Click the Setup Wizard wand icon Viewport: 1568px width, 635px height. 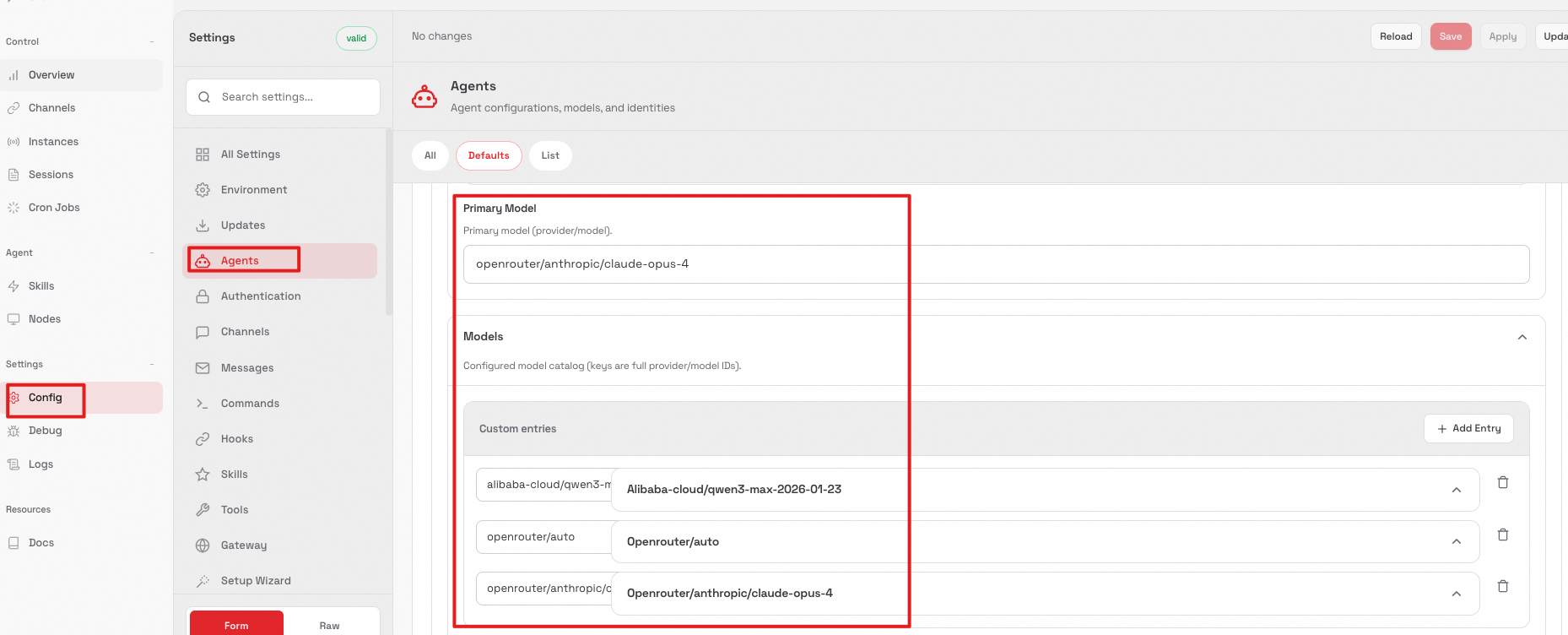point(203,581)
